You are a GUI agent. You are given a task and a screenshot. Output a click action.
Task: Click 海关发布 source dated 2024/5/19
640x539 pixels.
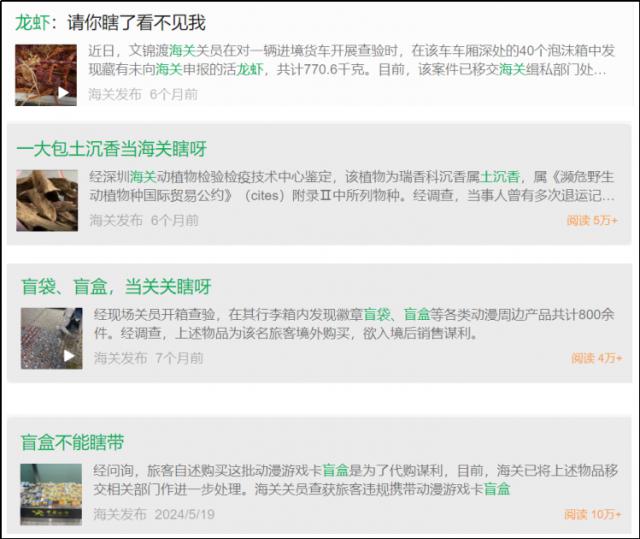coord(120,514)
